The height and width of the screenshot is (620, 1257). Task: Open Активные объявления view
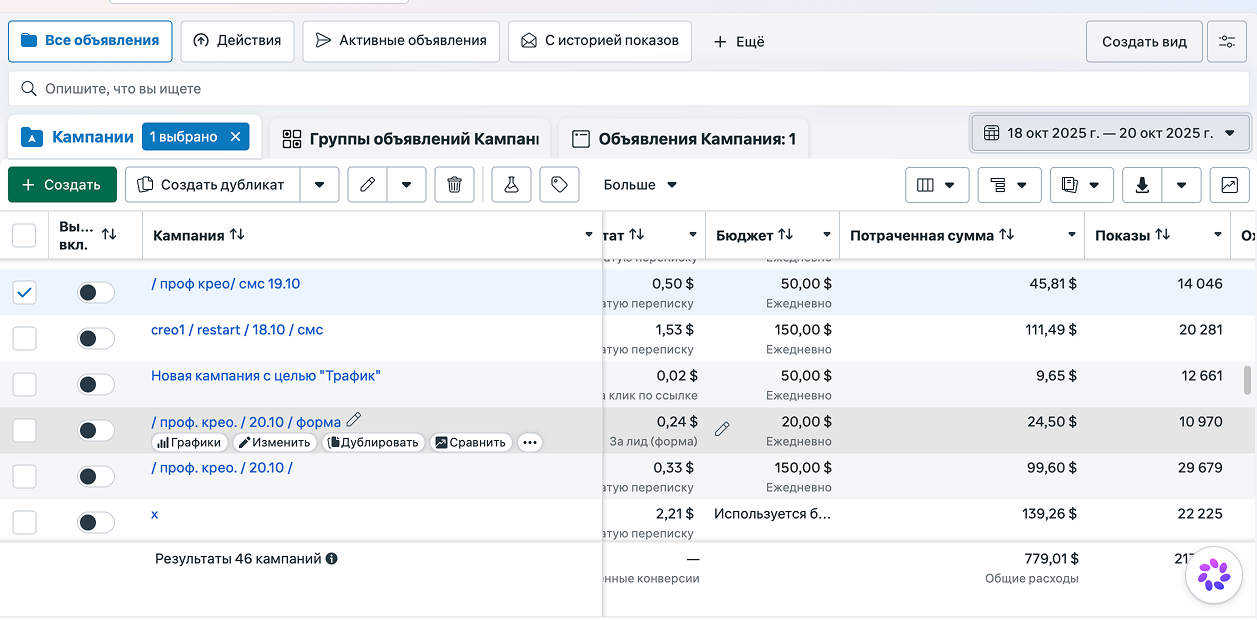(x=401, y=41)
